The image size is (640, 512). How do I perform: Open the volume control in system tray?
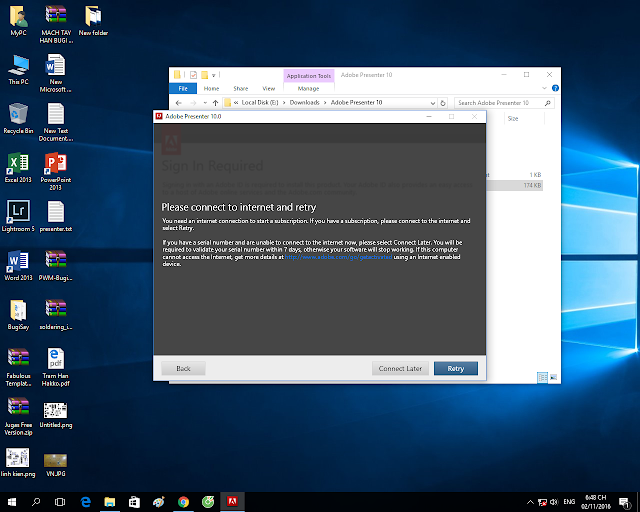(x=554, y=502)
